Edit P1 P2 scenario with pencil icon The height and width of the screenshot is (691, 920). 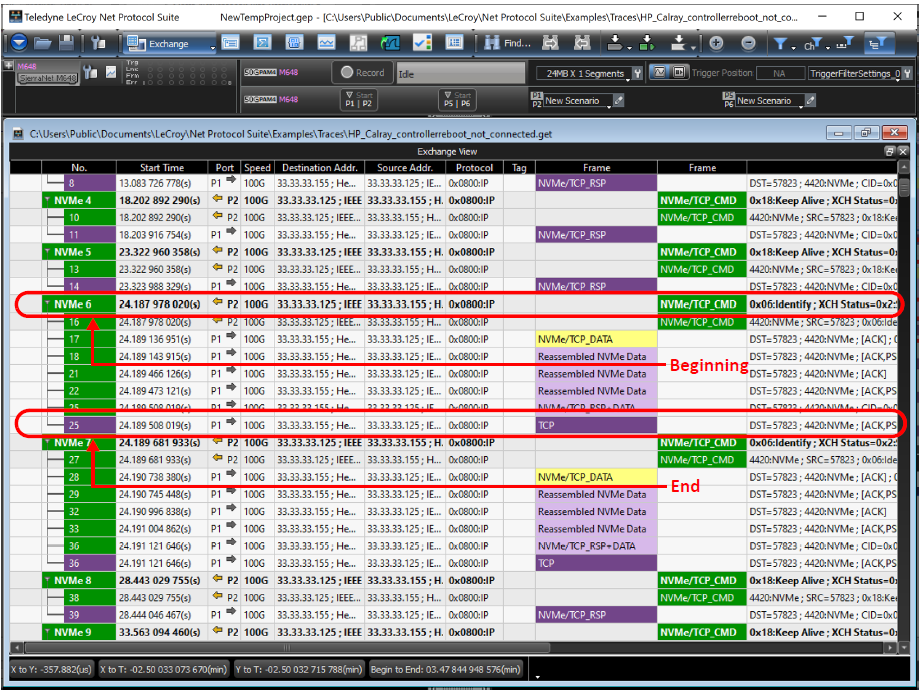pyautogui.click(x=618, y=100)
